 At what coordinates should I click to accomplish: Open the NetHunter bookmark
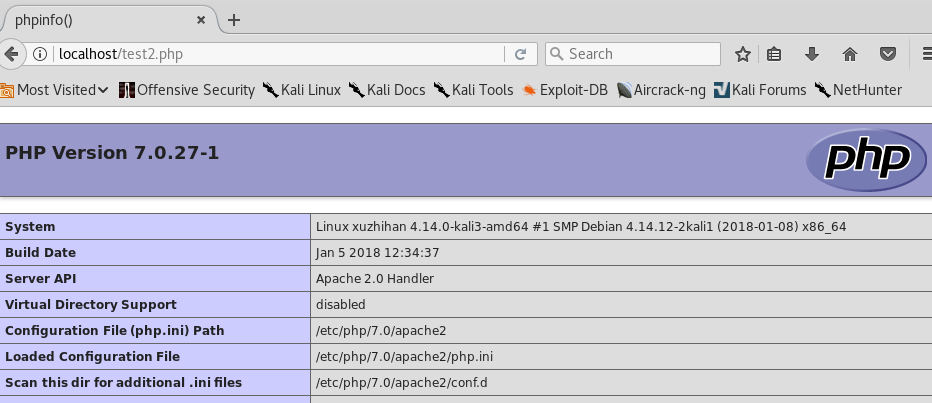[858, 90]
